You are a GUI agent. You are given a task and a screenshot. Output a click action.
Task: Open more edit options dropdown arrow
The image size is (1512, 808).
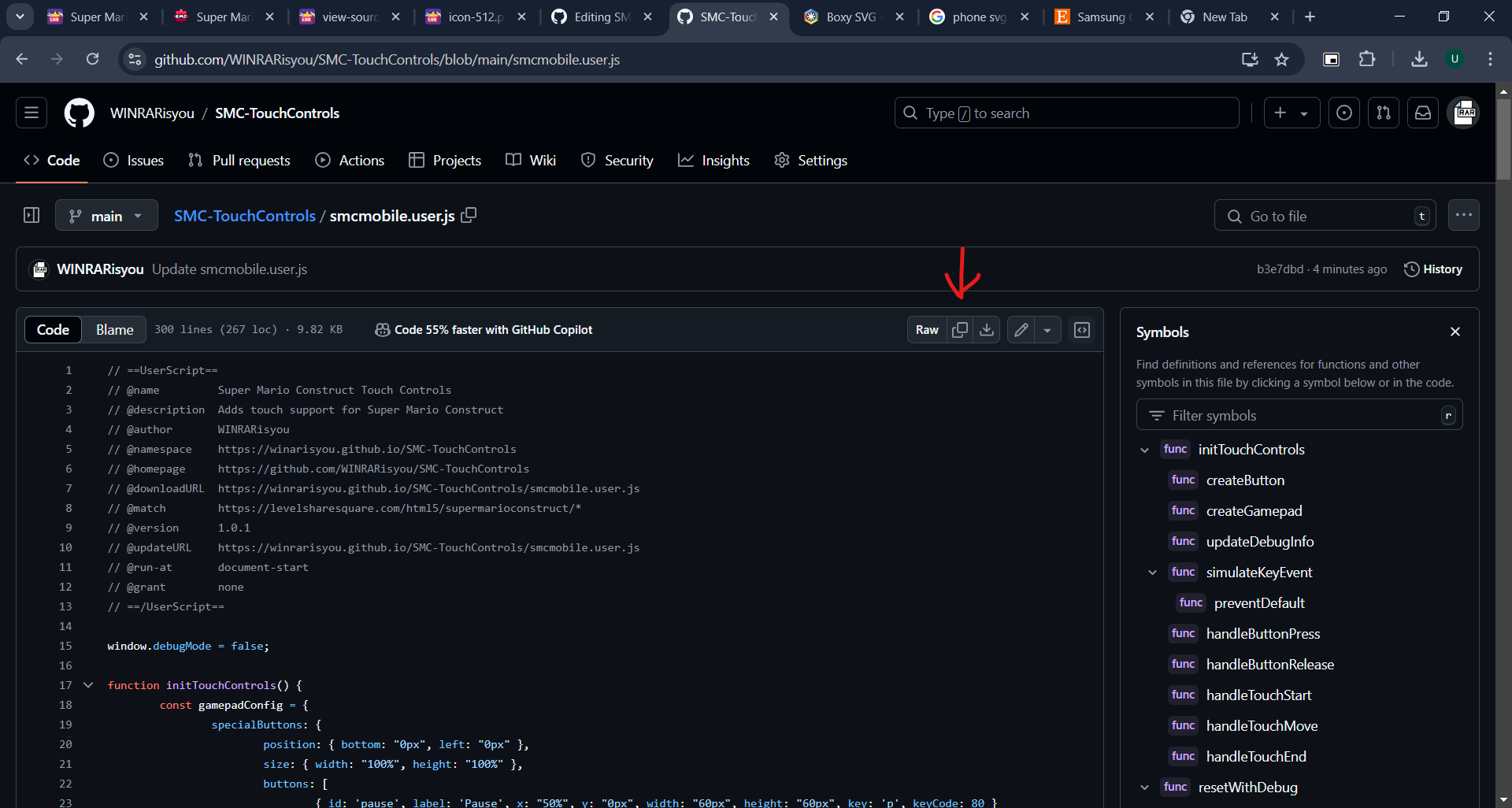[x=1047, y=330]
